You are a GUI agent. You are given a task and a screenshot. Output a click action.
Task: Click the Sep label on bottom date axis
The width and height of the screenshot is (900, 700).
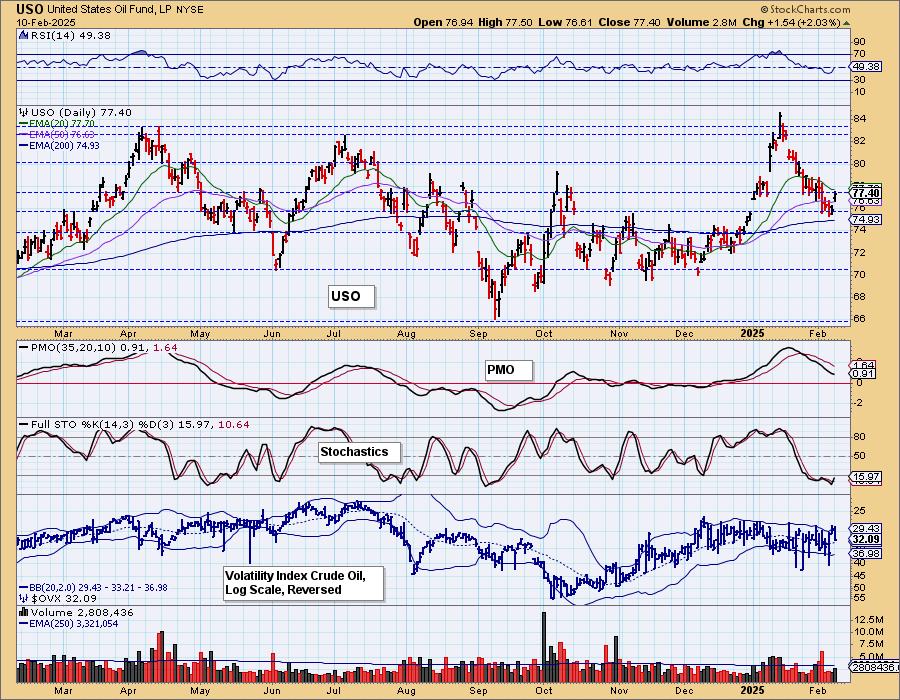pos(478,690)
